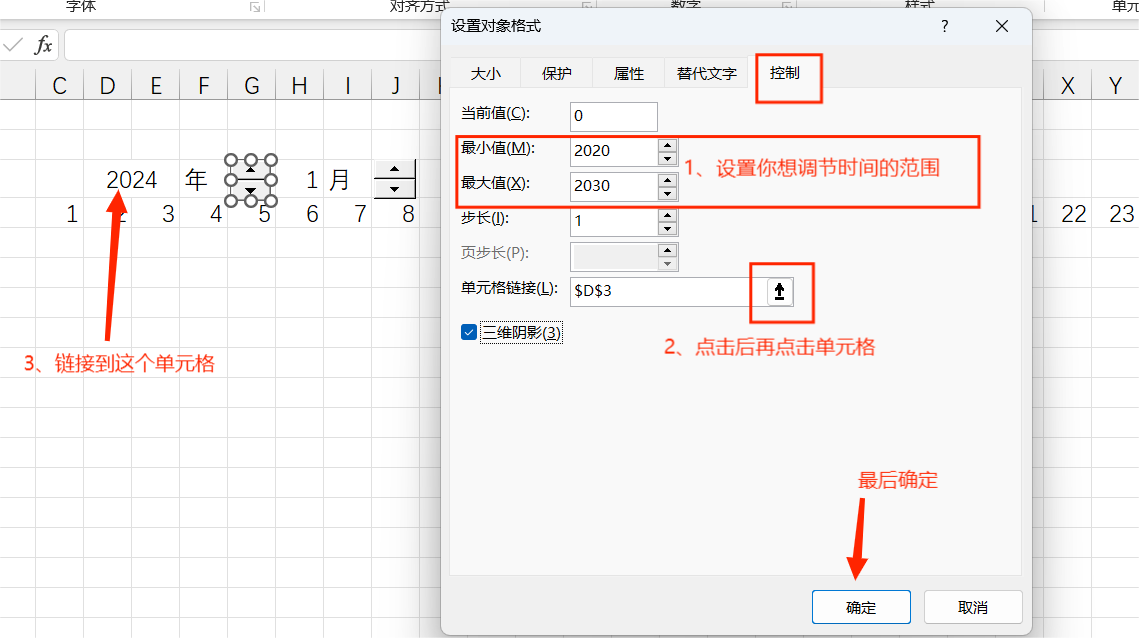Viewport: 1139px width, 638px height.
Task: Click the selected spin button control on worksheet
Action: pos(251,179)
